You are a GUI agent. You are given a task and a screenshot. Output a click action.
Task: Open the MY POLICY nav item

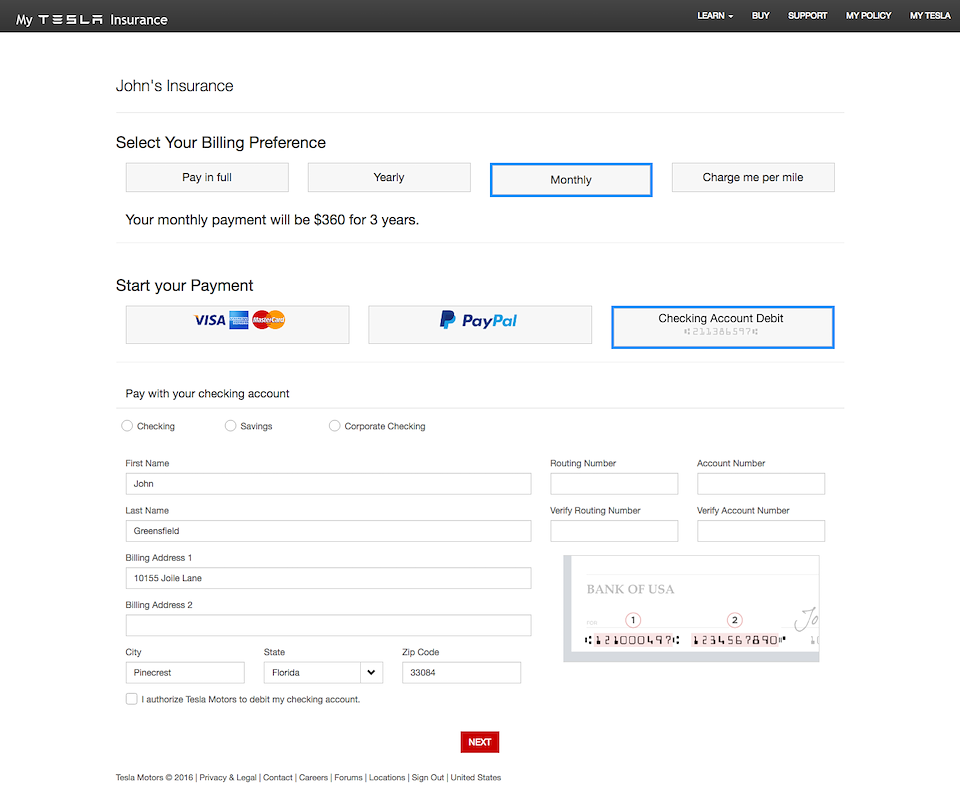[x=868, y=16]
